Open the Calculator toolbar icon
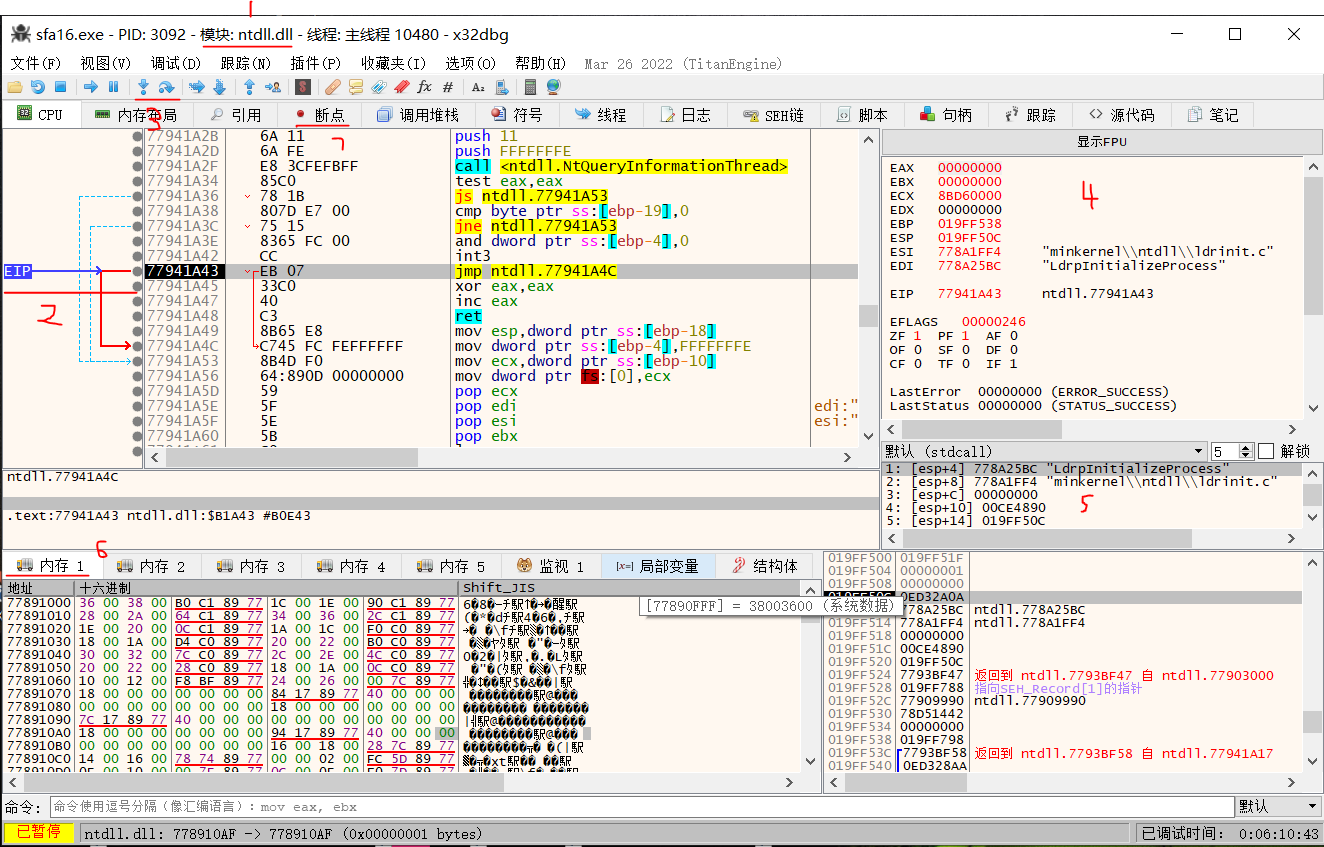This screenshot has width=1324, height=847. pyautogui.click(x=530, y=87)
